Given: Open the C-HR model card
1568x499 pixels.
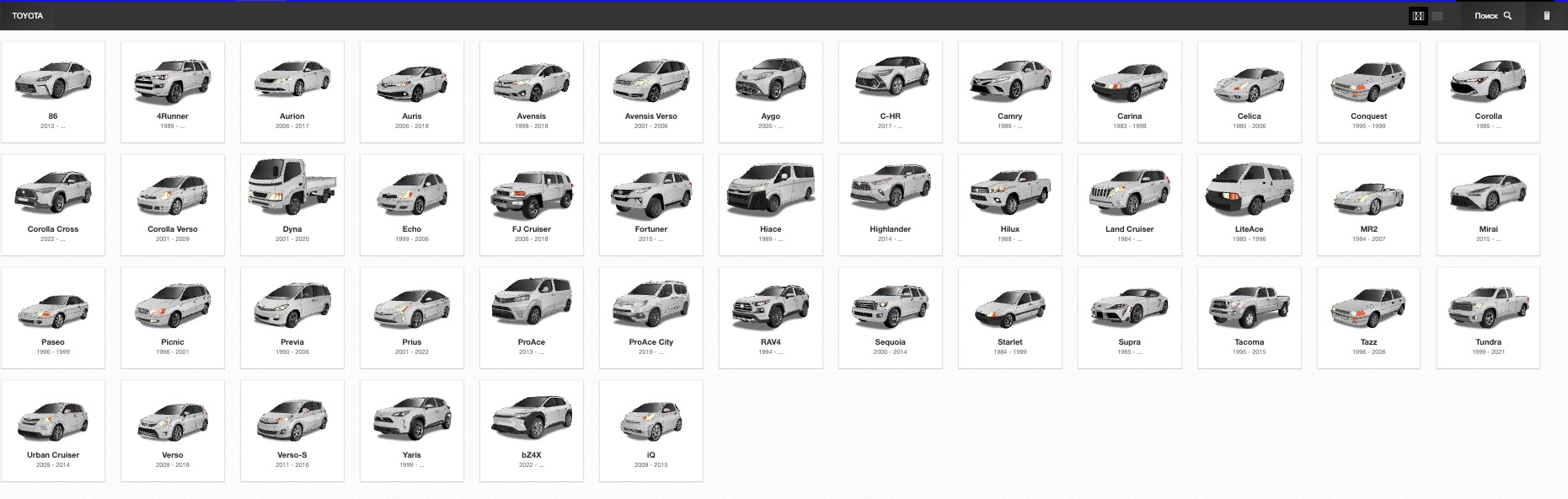Looking at the screenshot, I should tap(891, 92).
